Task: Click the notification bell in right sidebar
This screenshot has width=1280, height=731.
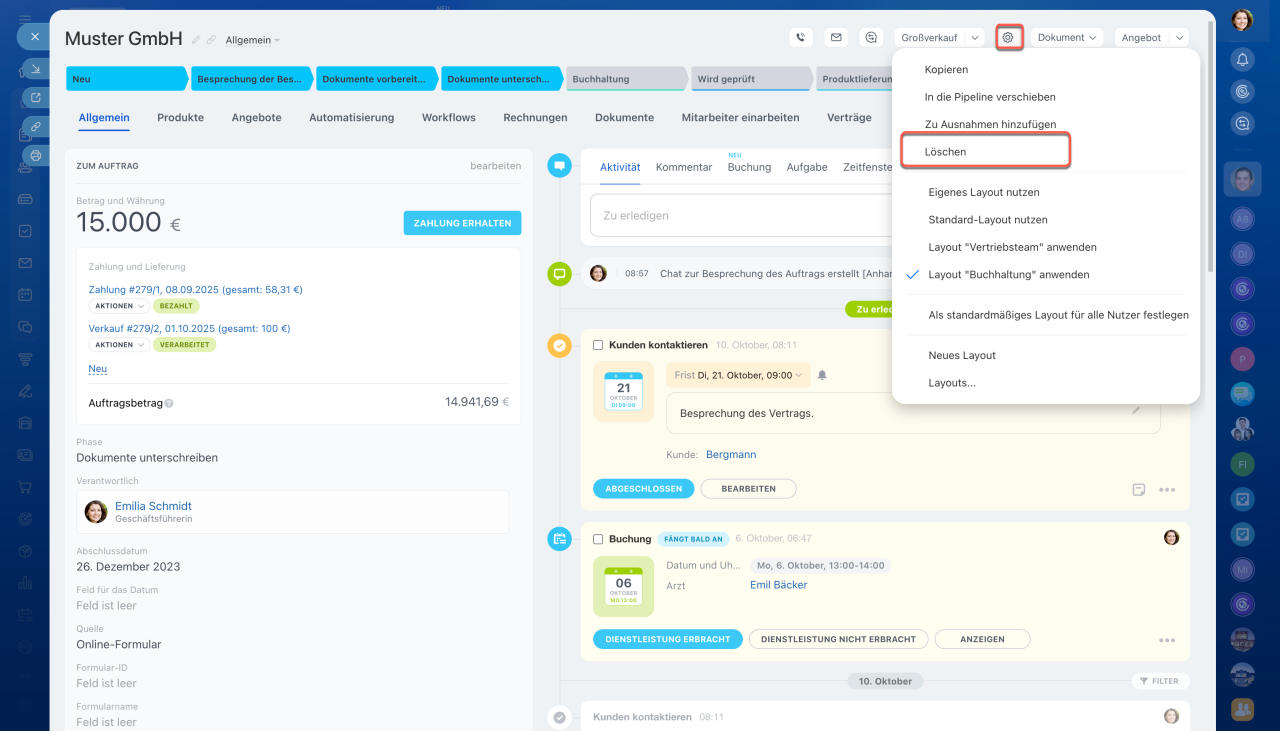Action: pyautogui.click(x=1242, y=59)
